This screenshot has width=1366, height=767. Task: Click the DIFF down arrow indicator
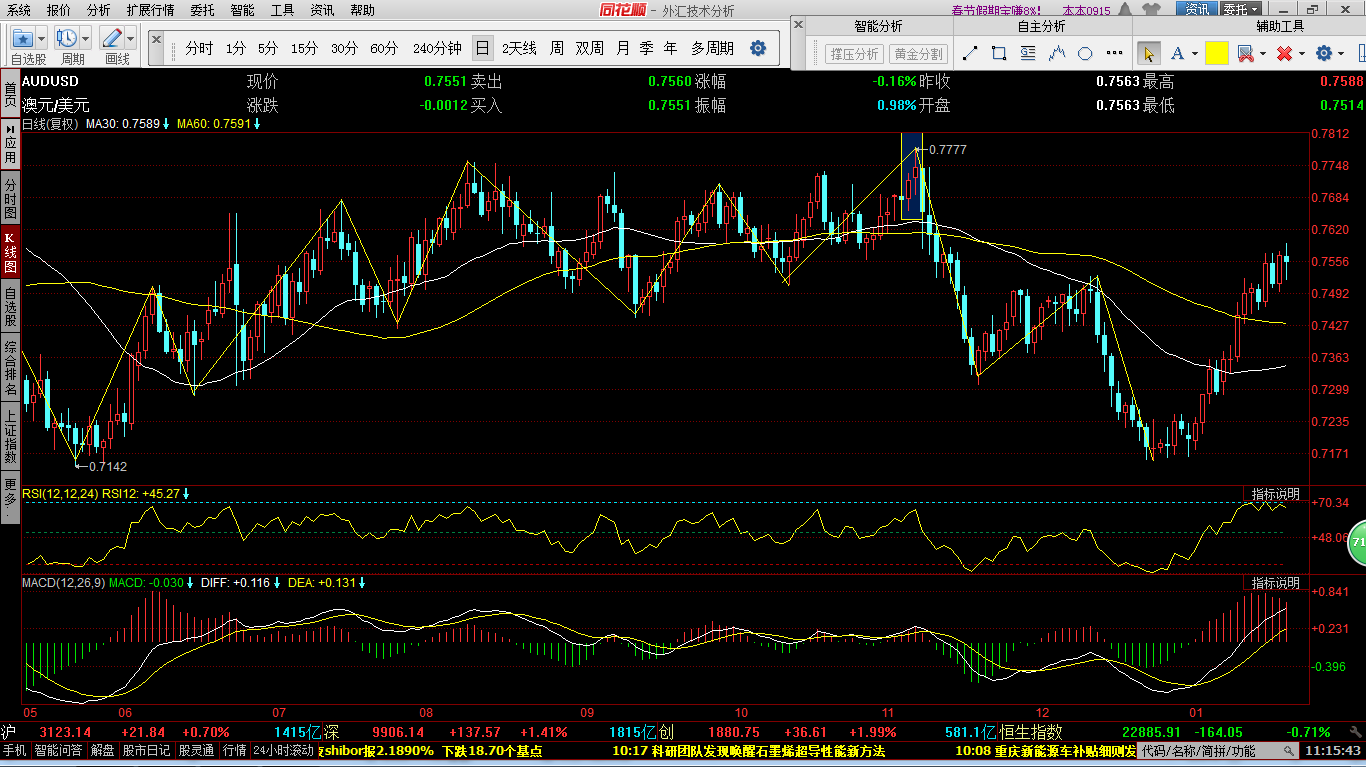276,582
